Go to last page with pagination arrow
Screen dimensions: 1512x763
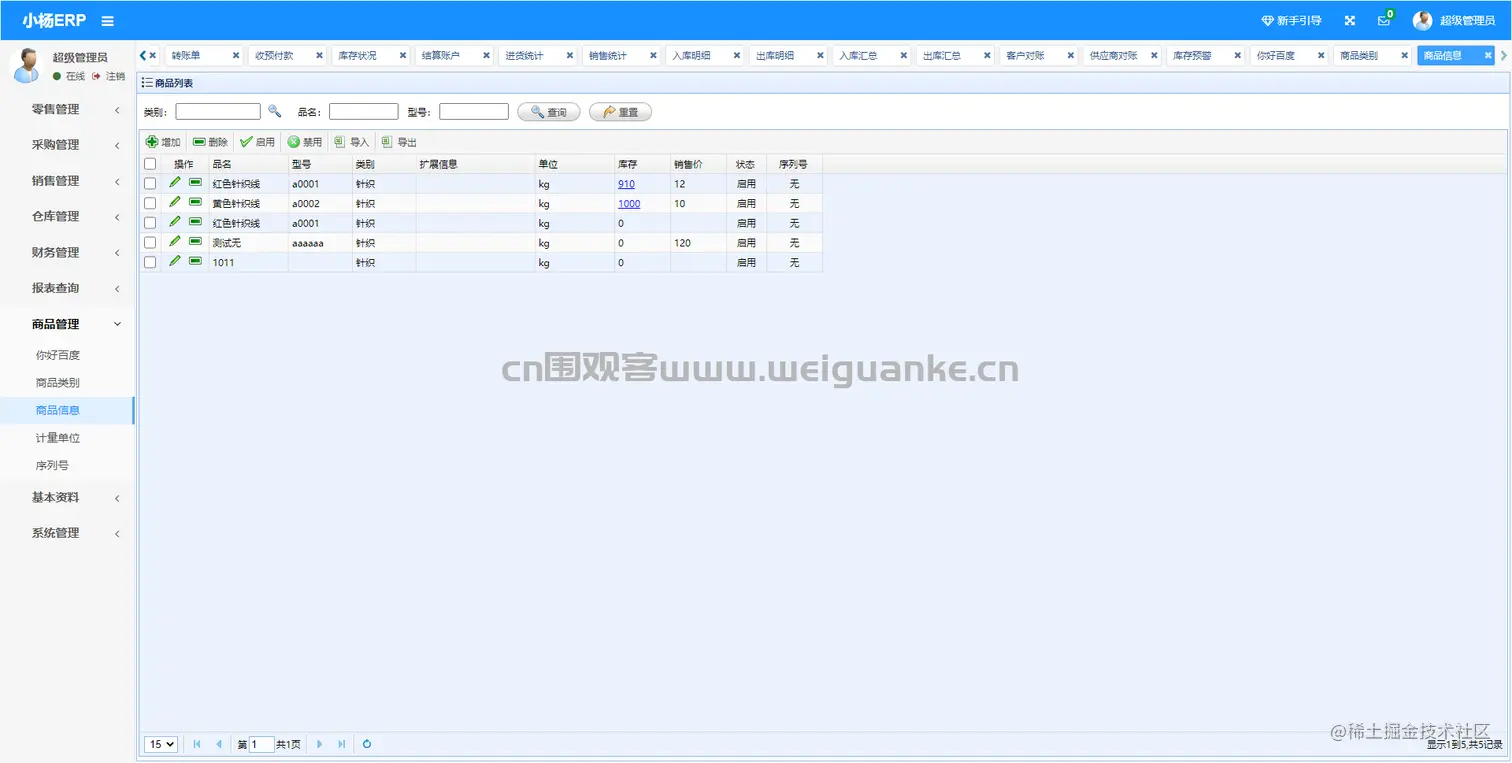[342, 744]
